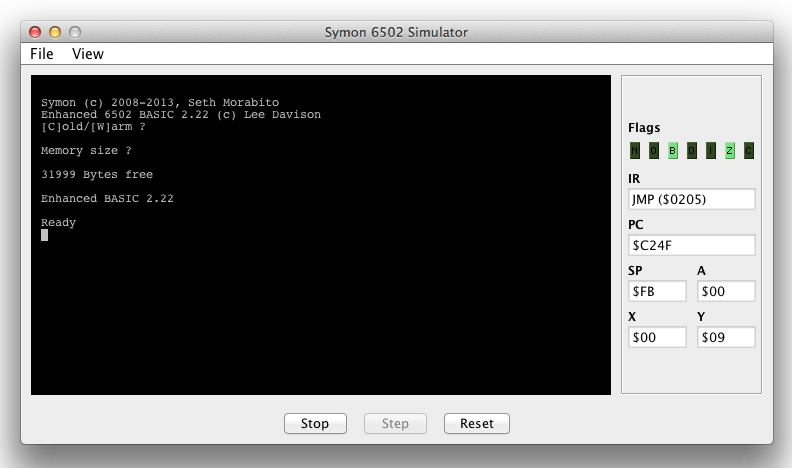The height and width of the screenshot is (468, 792).
Task: Click the PC field showing $C24F
Action: coord(691,245)
